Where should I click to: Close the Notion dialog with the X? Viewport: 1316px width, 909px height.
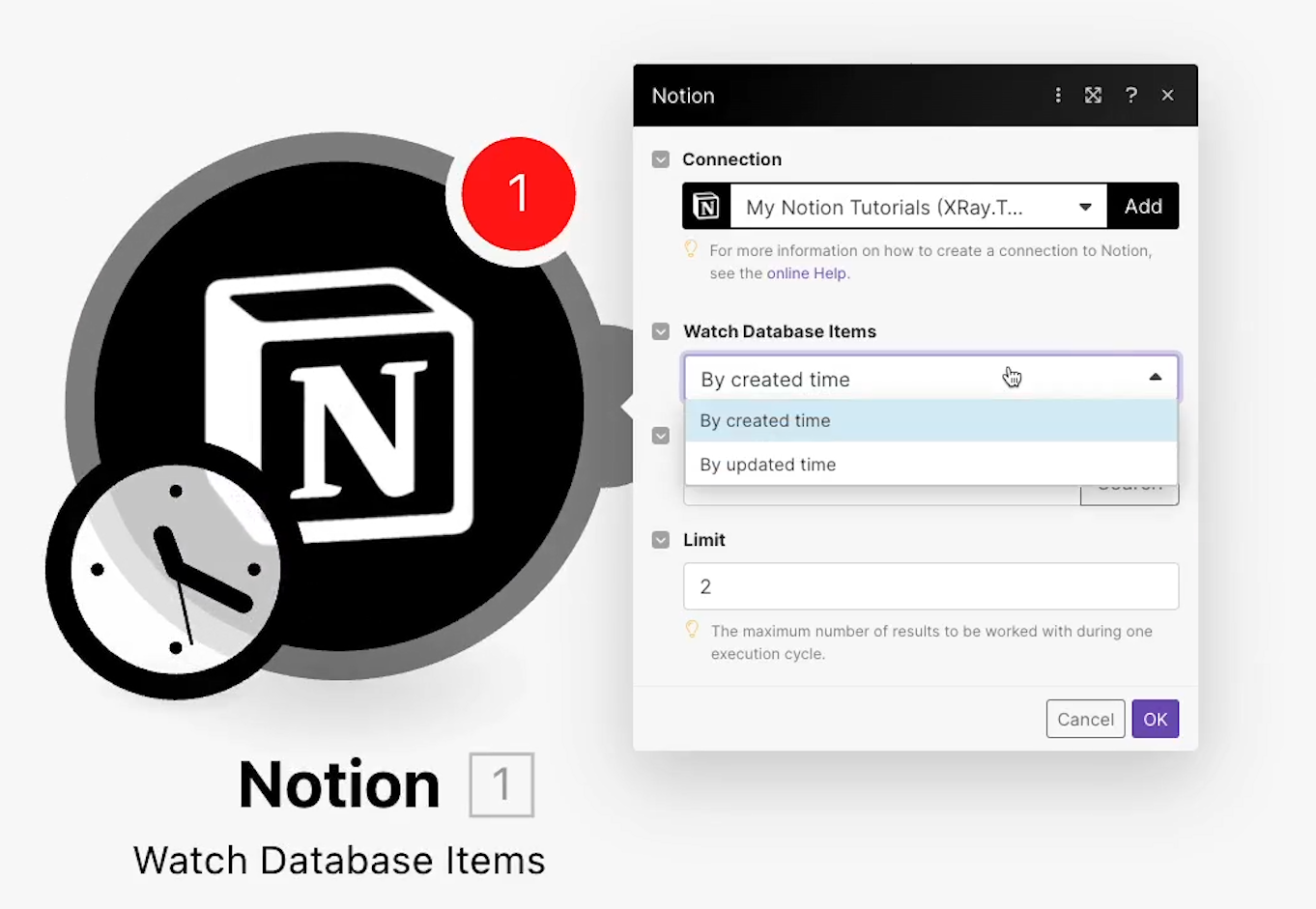[1167, 95]
